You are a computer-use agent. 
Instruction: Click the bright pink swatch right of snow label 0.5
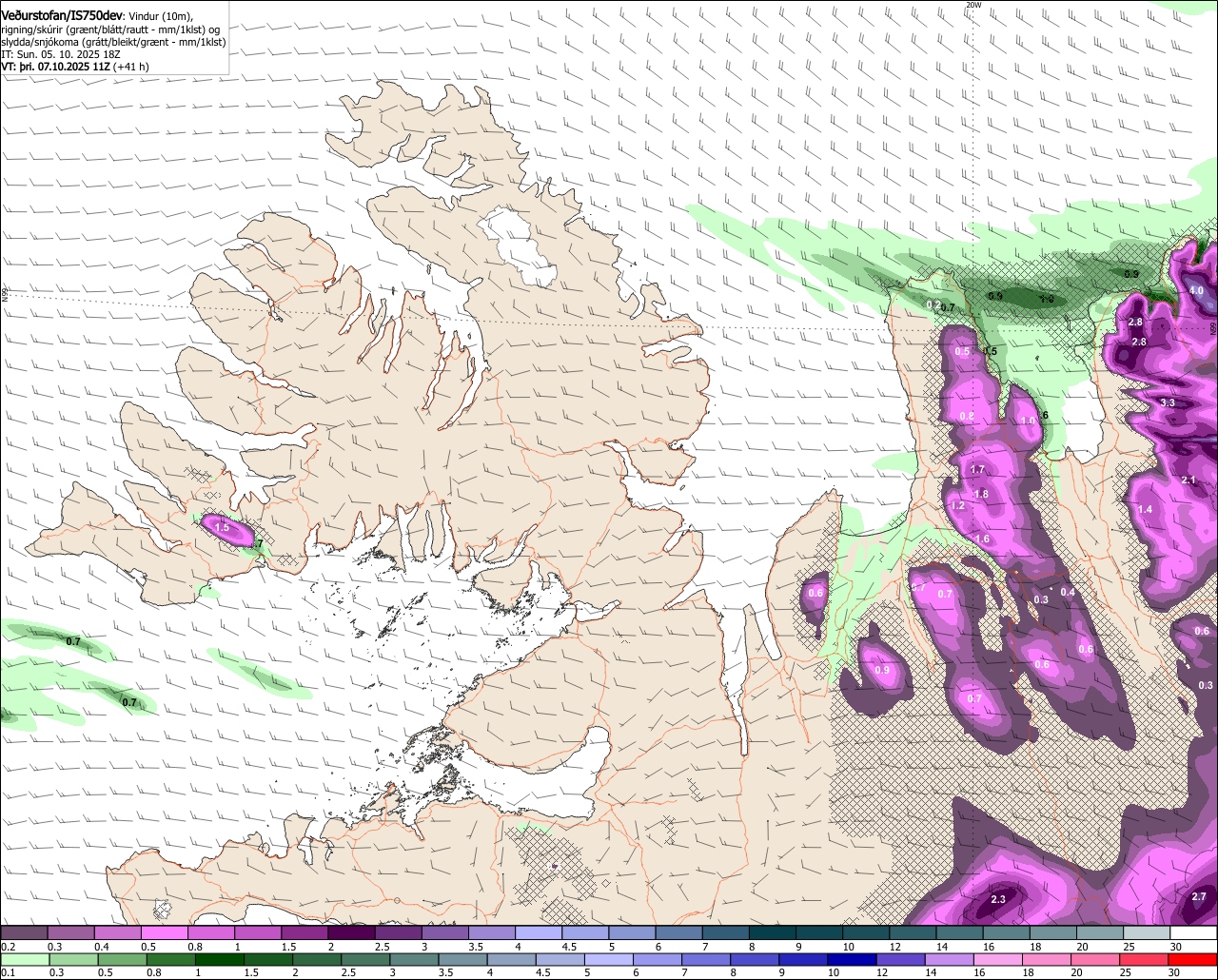pyautogui.click(x=164, y=933)
